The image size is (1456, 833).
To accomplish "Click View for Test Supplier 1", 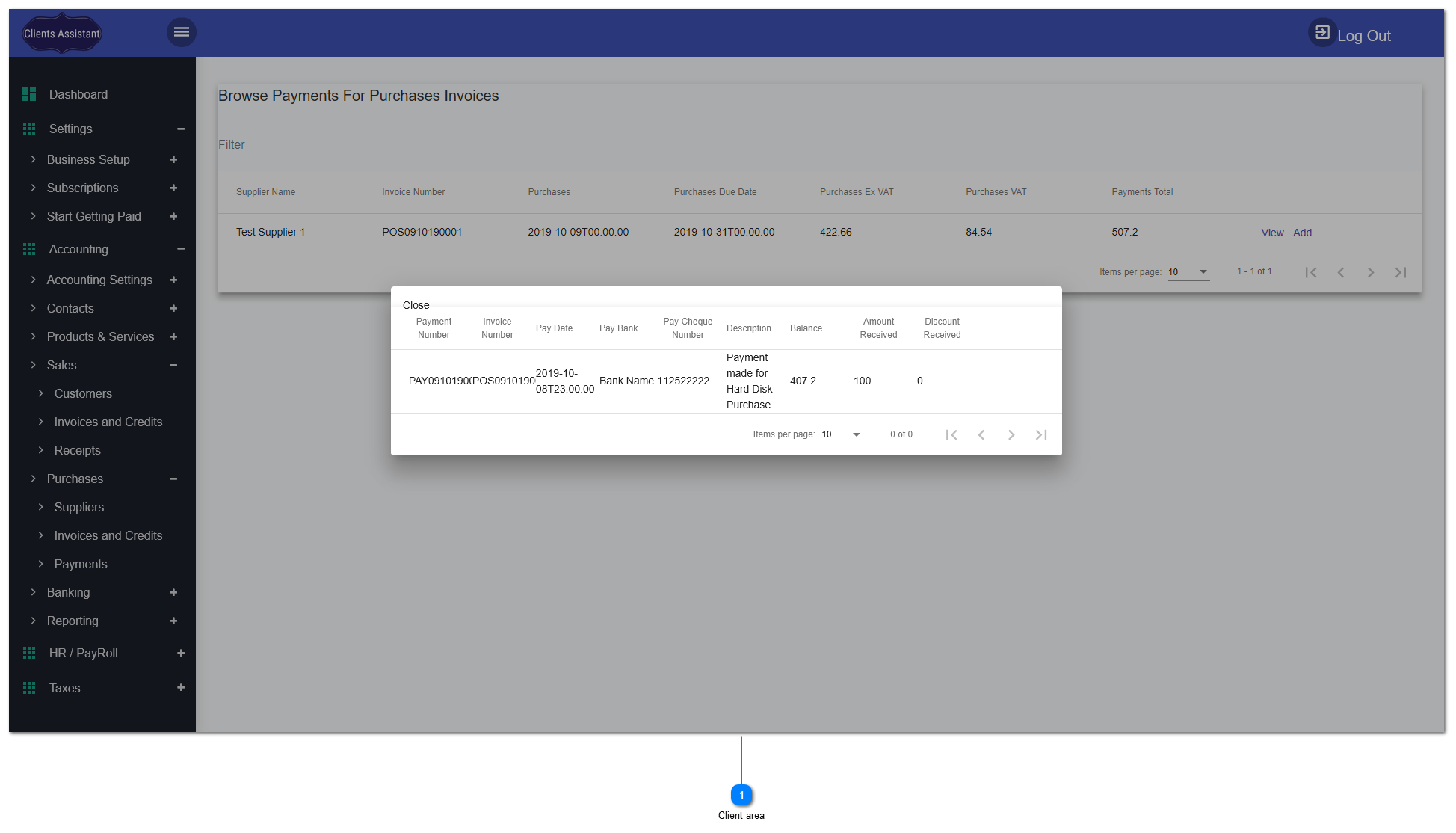I will click(1272, 233).
